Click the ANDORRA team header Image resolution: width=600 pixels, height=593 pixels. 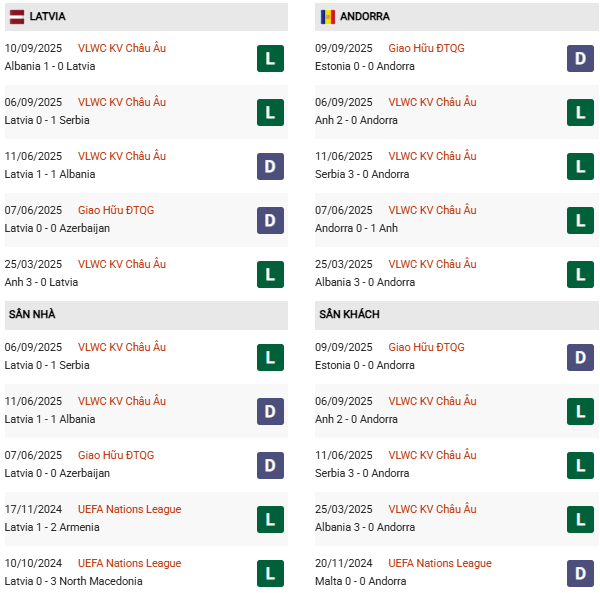pyautogui.click(x=364, y=16)
